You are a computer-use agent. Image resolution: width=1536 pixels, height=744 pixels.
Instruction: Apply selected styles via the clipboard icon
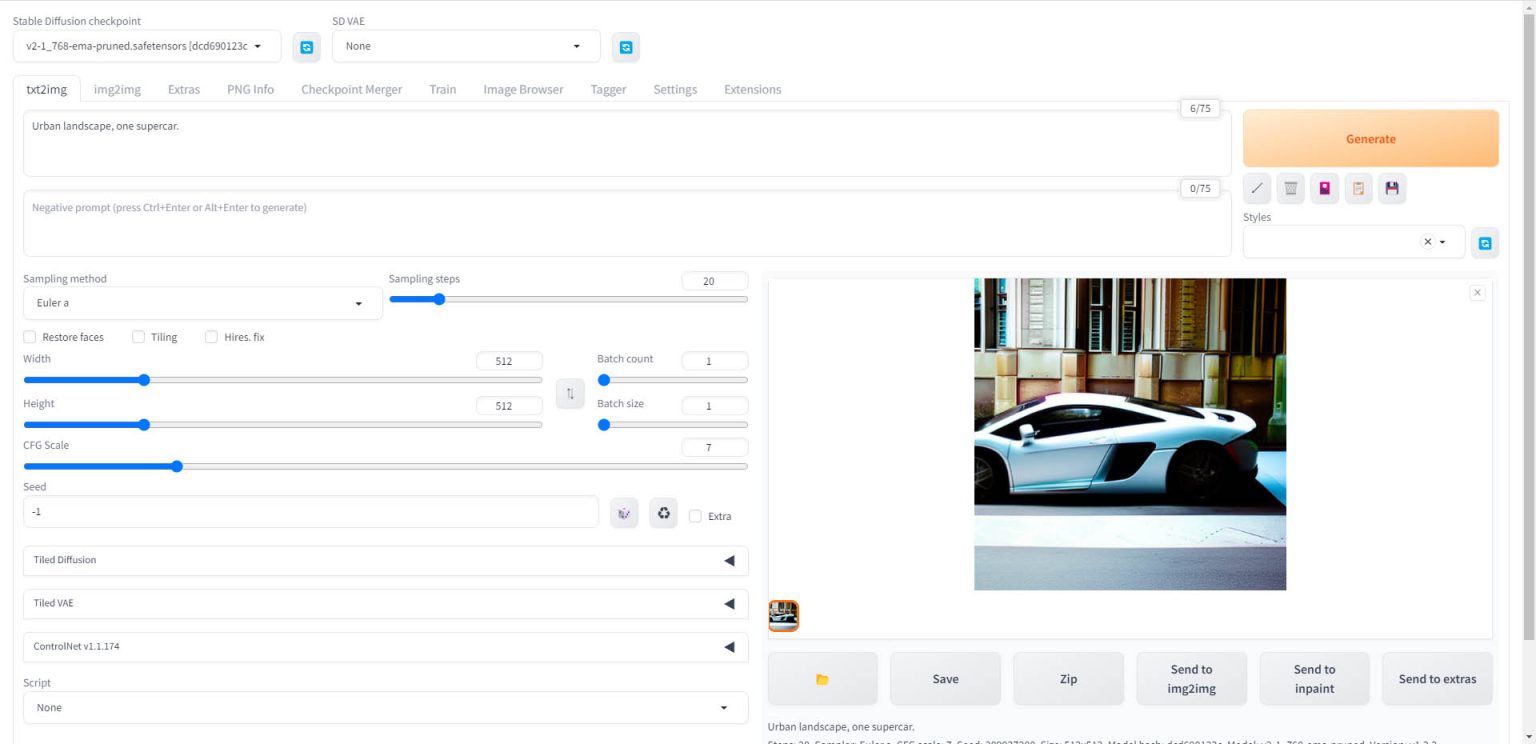pos(1358,188)
